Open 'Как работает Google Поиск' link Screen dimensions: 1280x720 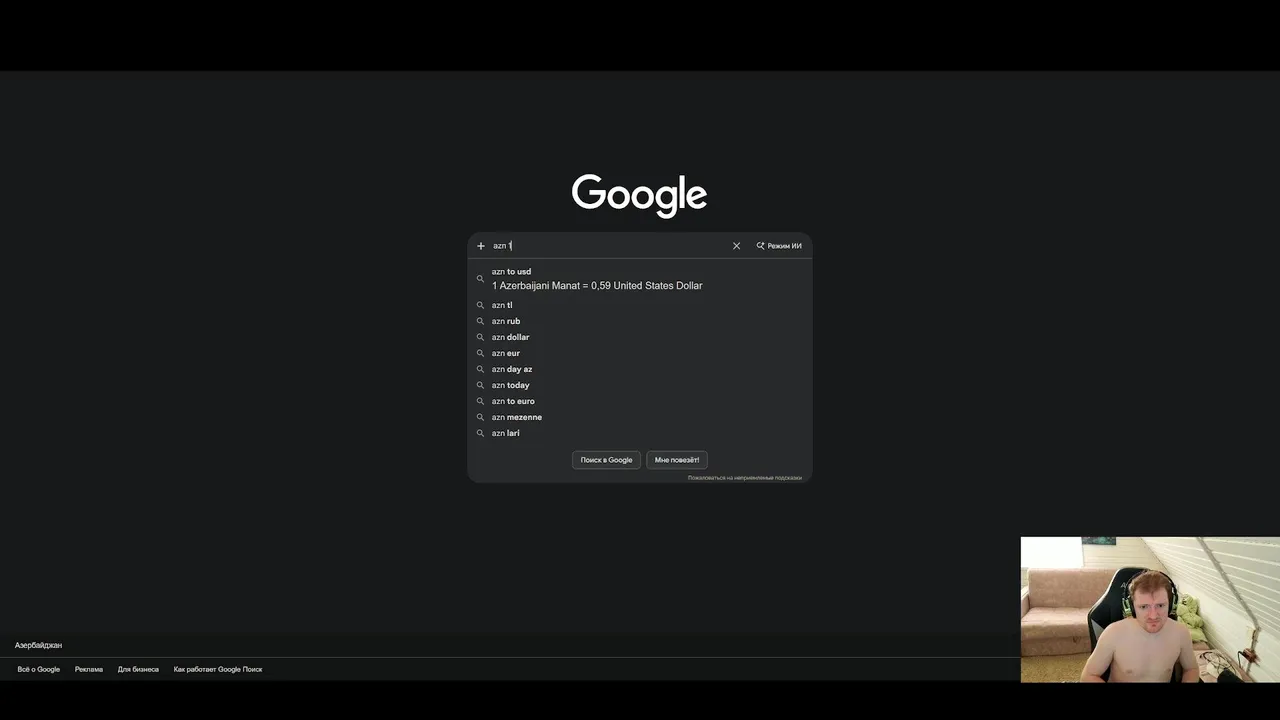coord(218,669)
